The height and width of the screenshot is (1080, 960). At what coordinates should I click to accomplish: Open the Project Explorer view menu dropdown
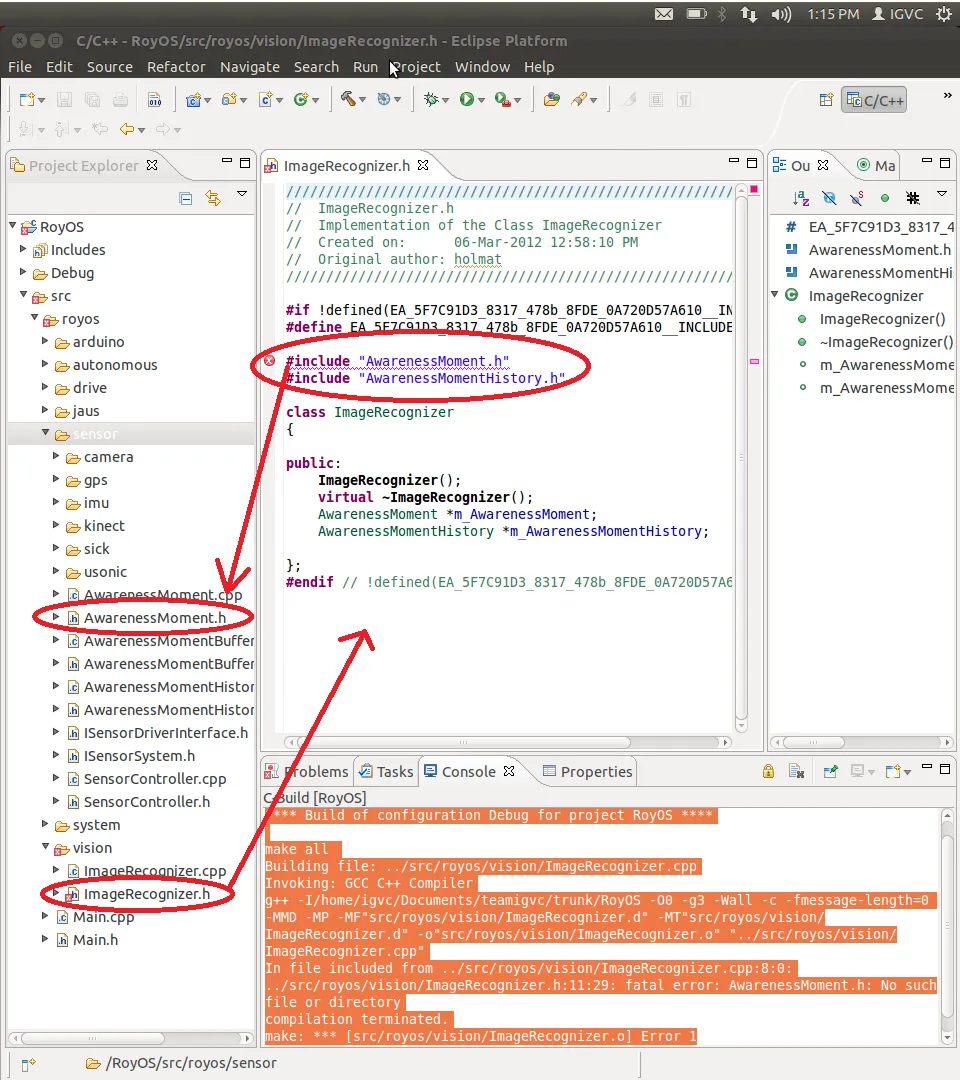pyautogui.click(x=241, y=195)
